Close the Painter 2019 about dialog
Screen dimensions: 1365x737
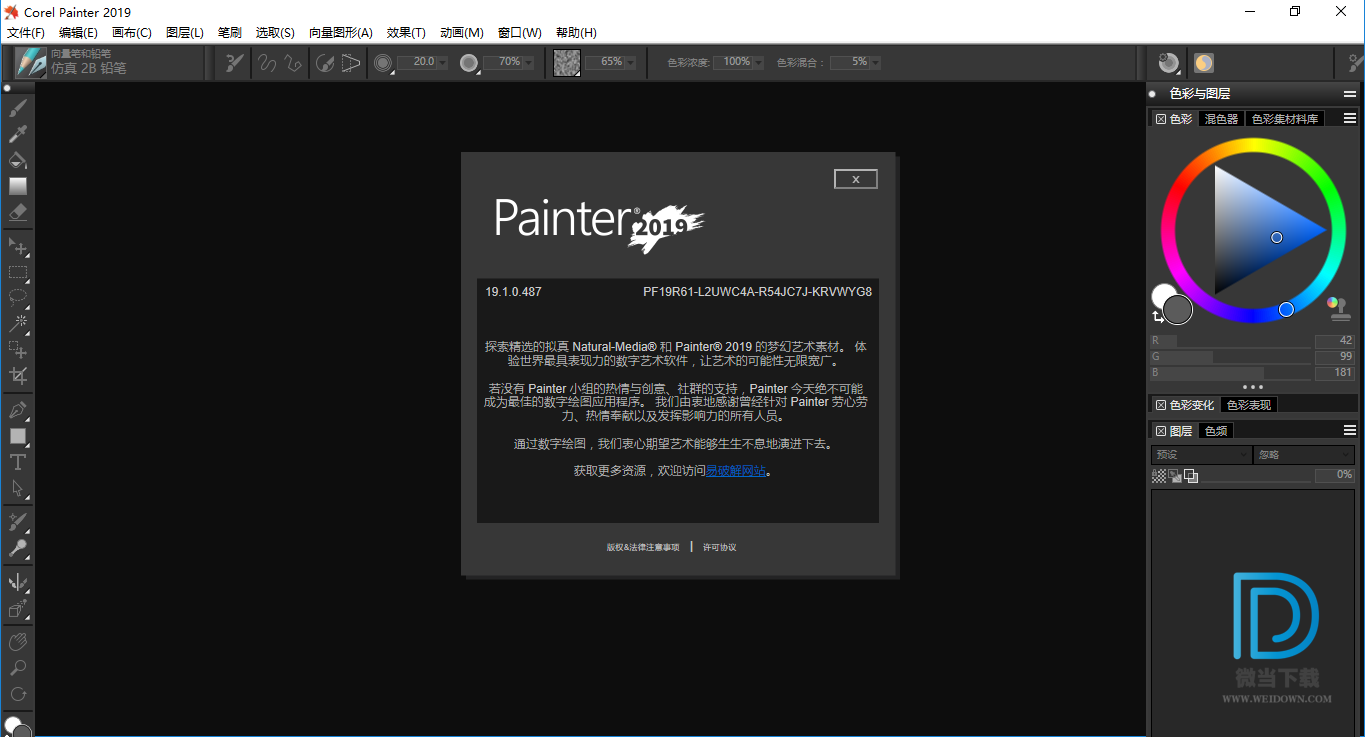click(x=856, y=179)
